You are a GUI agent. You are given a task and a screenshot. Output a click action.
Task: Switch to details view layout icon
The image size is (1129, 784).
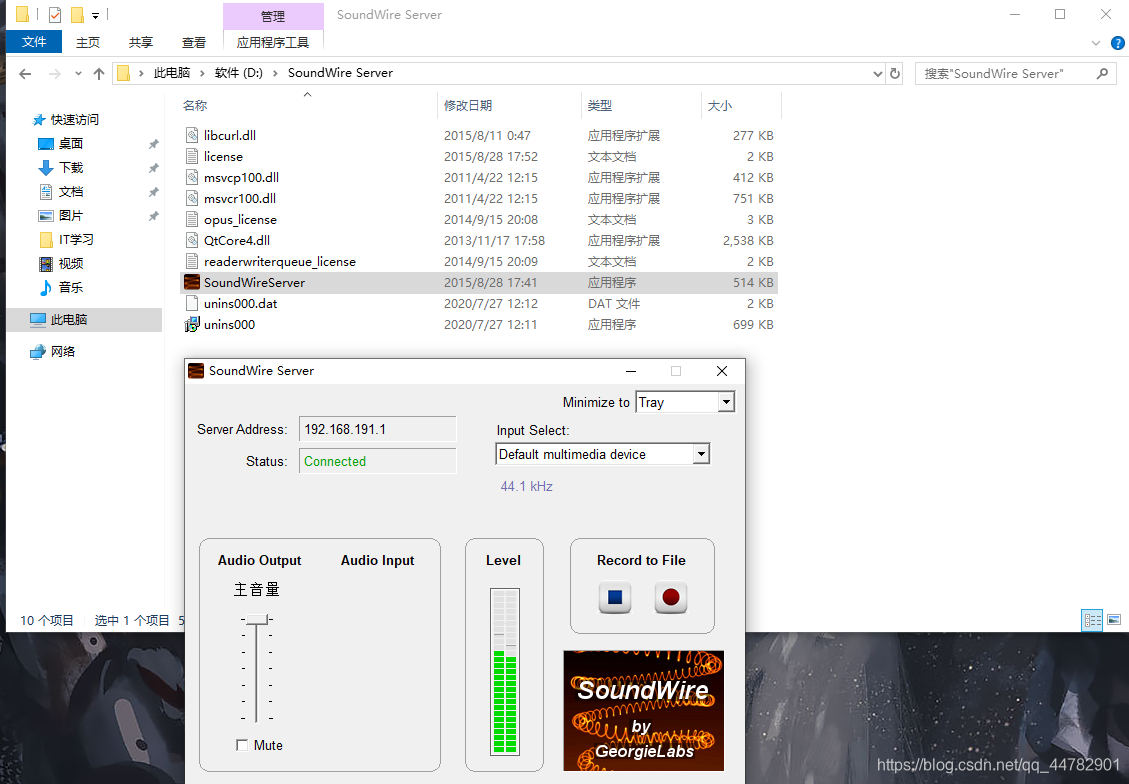(1092, 620)
